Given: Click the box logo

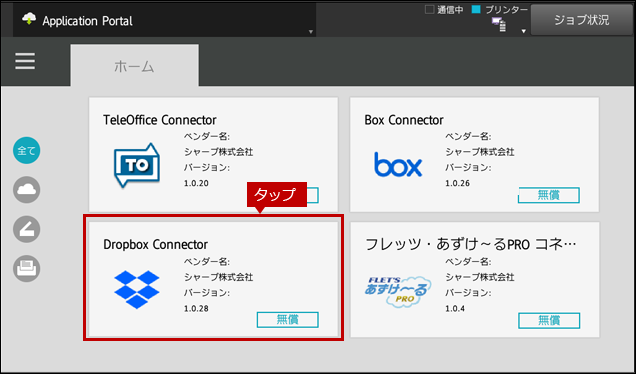Looking at the screenshot, I should click(x=398, y=165).
